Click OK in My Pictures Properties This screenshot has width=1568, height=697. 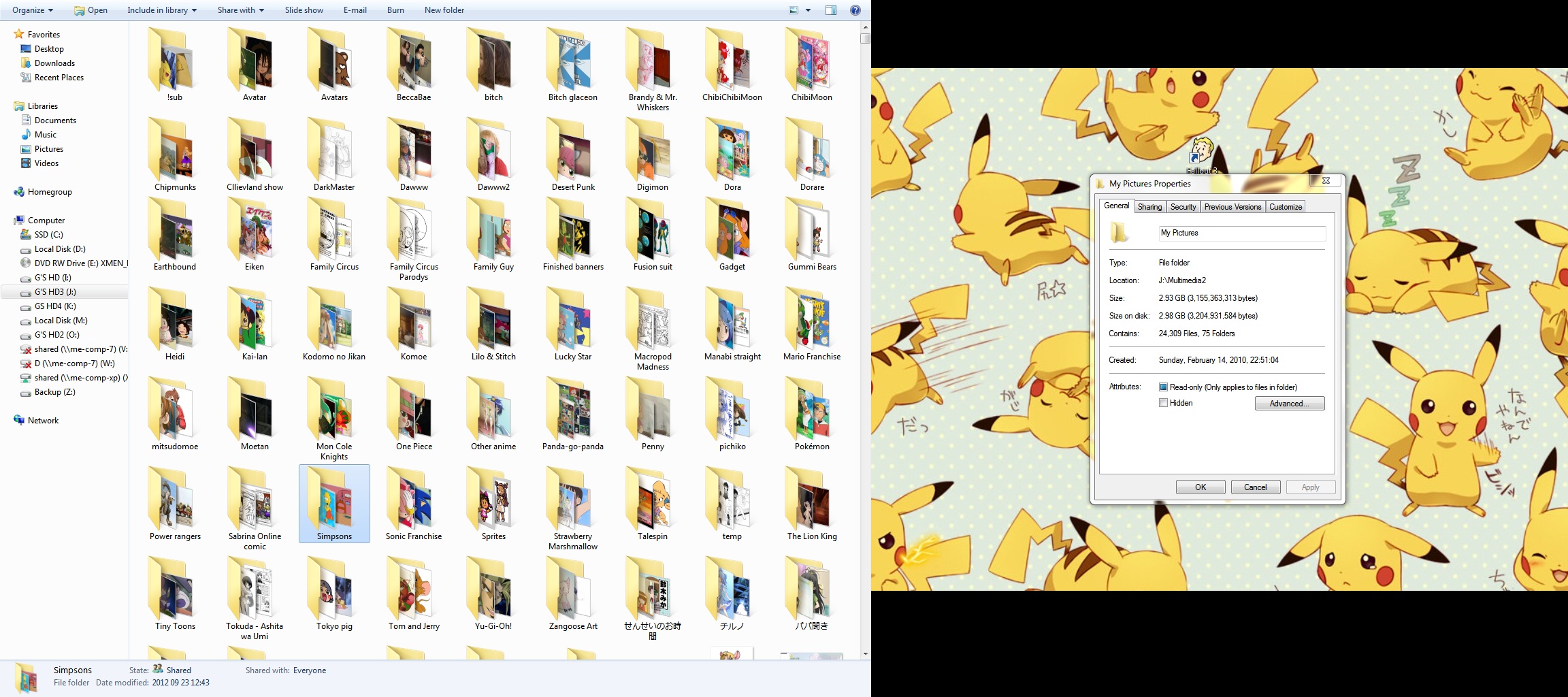pyautogui.click(x=1200, y=487)
